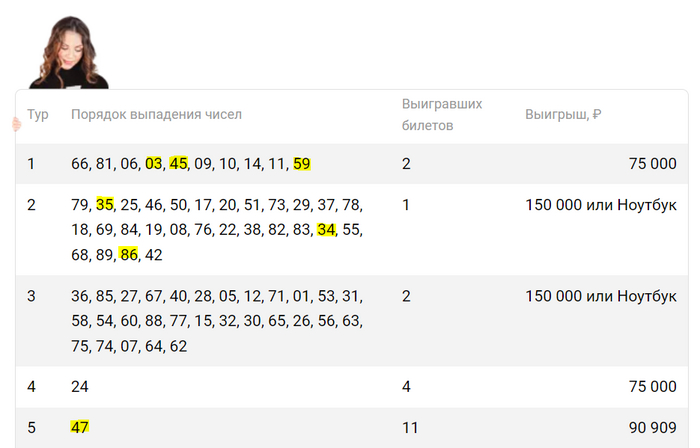Select highlighted number 47 in round 5

click(80, 427)
